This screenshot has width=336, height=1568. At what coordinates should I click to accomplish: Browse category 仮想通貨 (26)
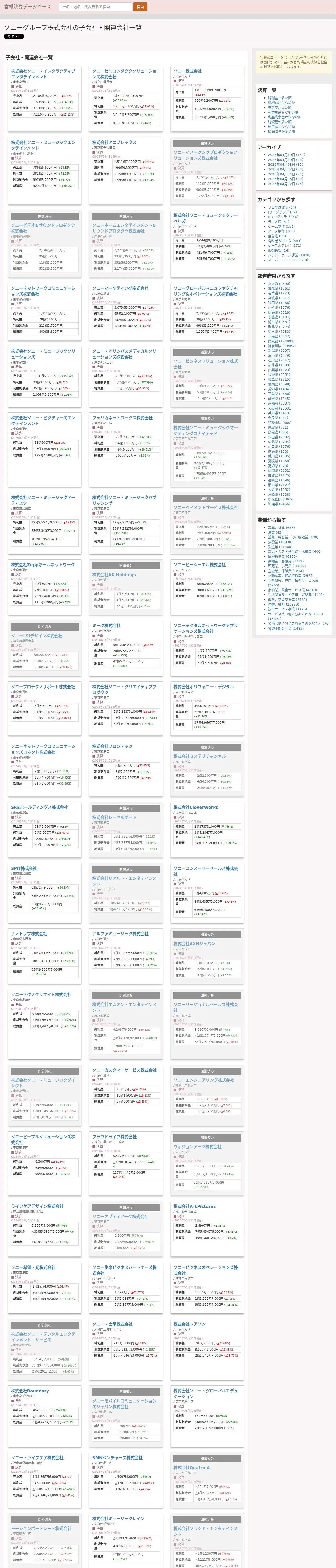(279, 250)
